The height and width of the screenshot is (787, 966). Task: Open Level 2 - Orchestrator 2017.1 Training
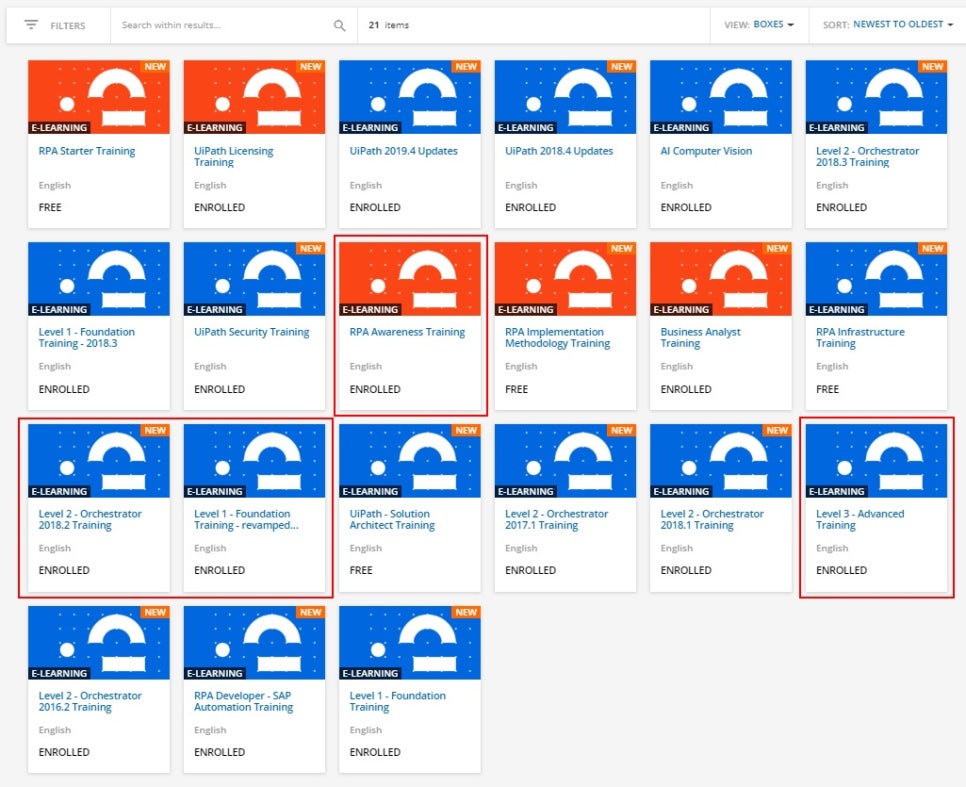click(x=556, y=520)
